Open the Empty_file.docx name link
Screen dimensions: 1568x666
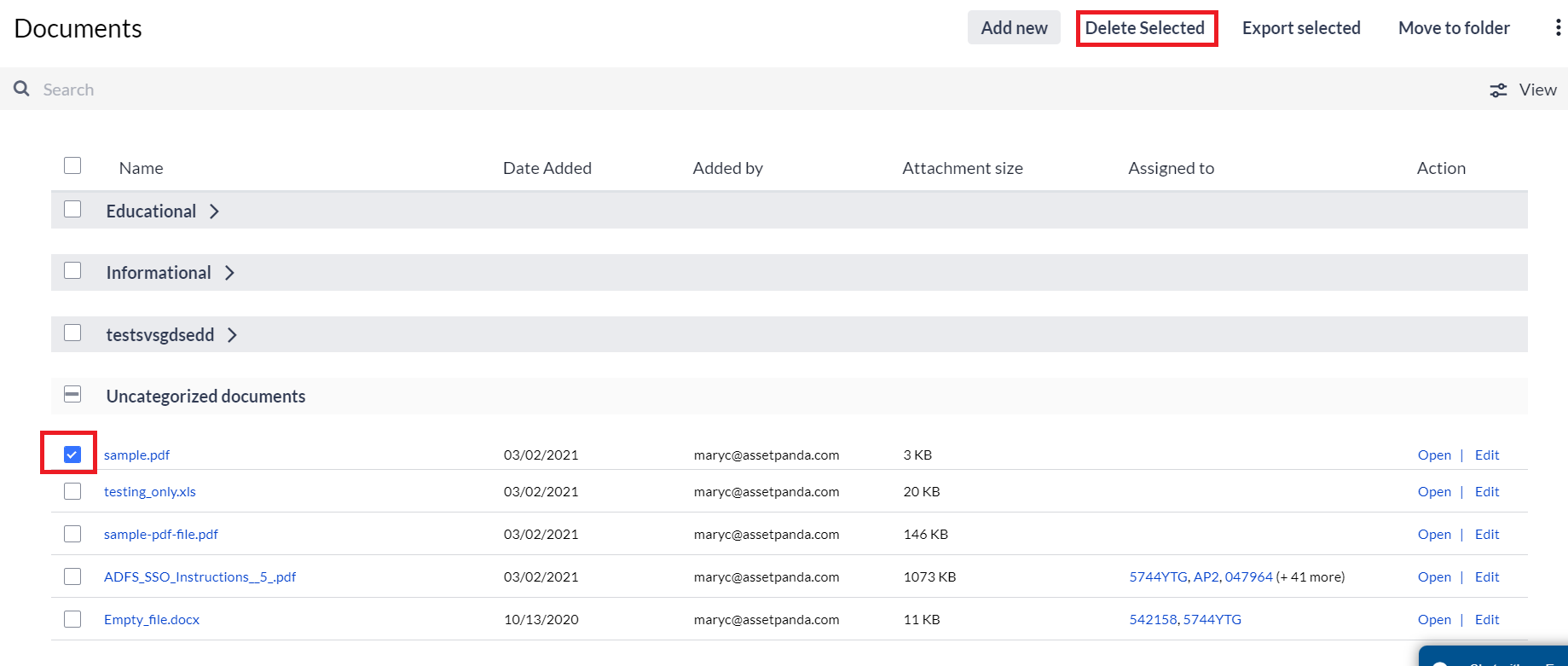pyautogui.click(x=152, y=619)
